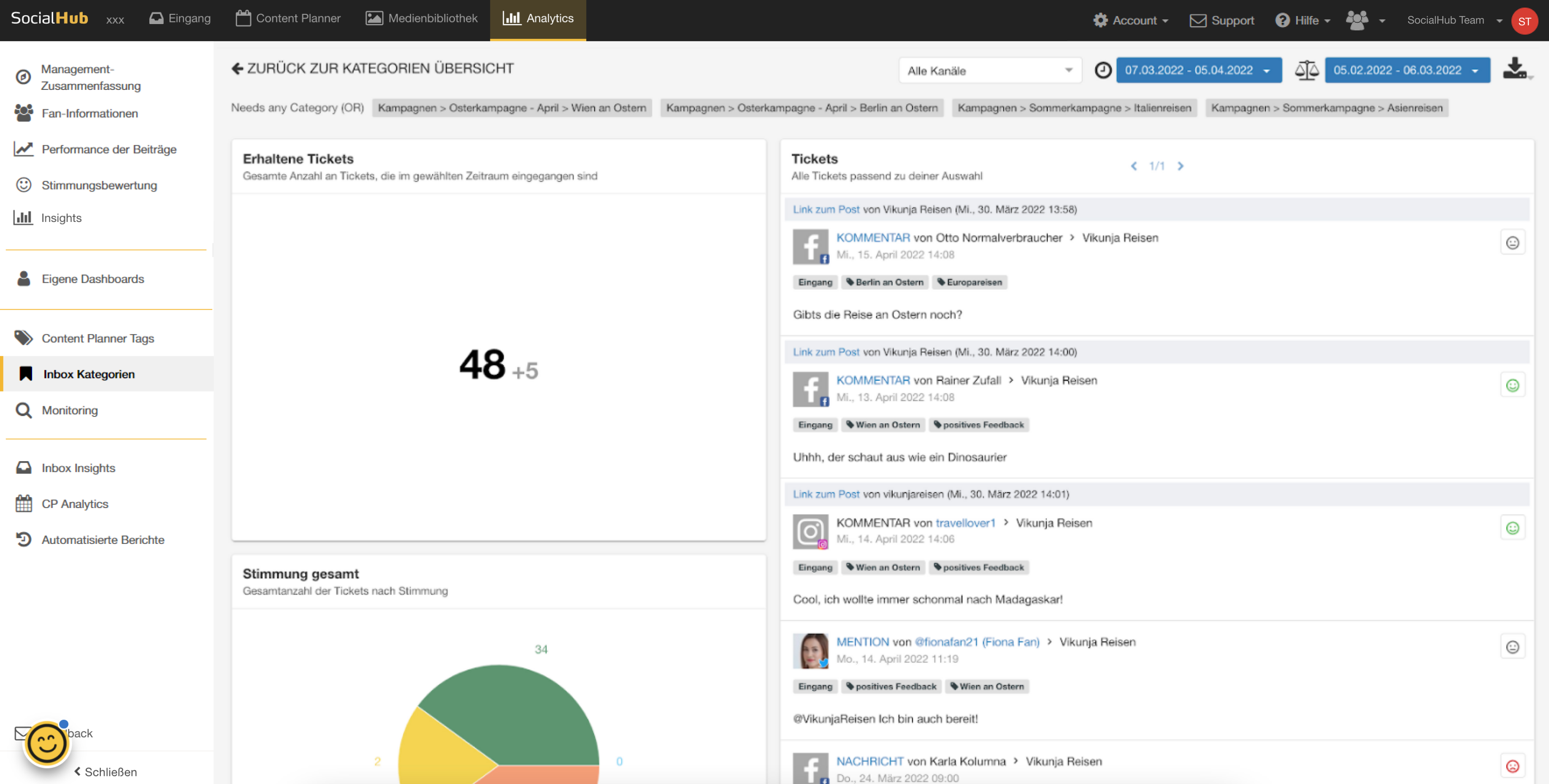Open the team users icon menu
This screenshot has width=1549, height=784.
(1365, 20)
